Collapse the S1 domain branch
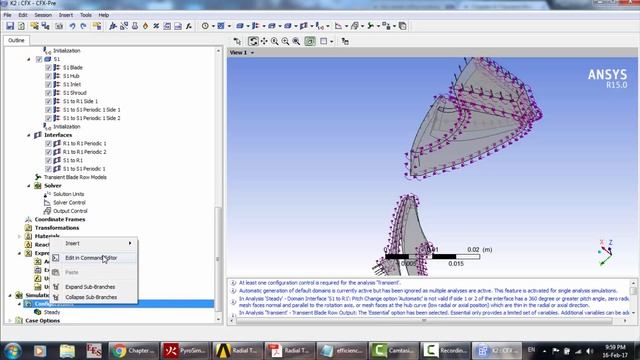The height and width of the screenshot is (360, 640). pos(29,59)
